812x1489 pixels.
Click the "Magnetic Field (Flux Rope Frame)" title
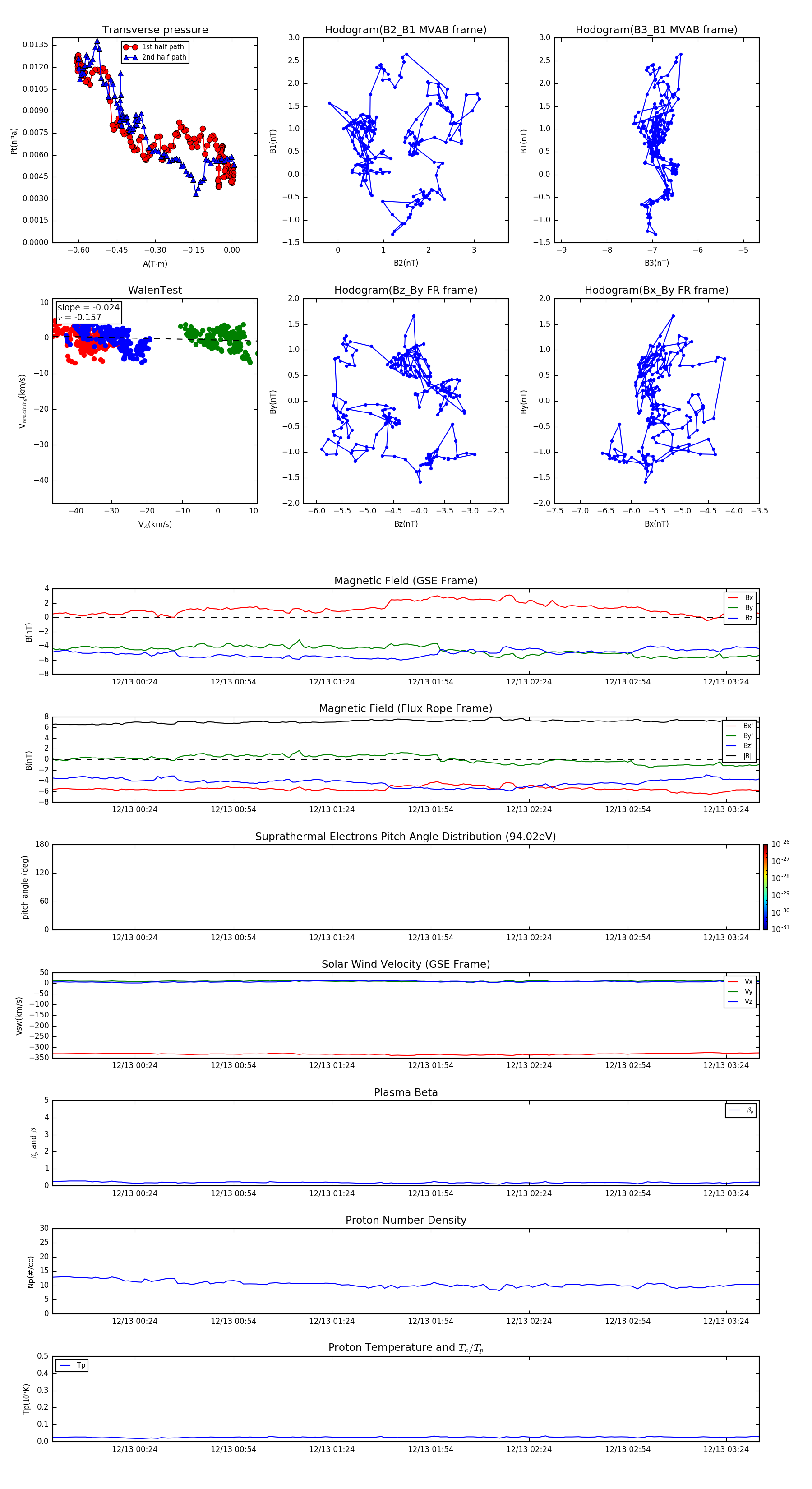click(406, 709)
